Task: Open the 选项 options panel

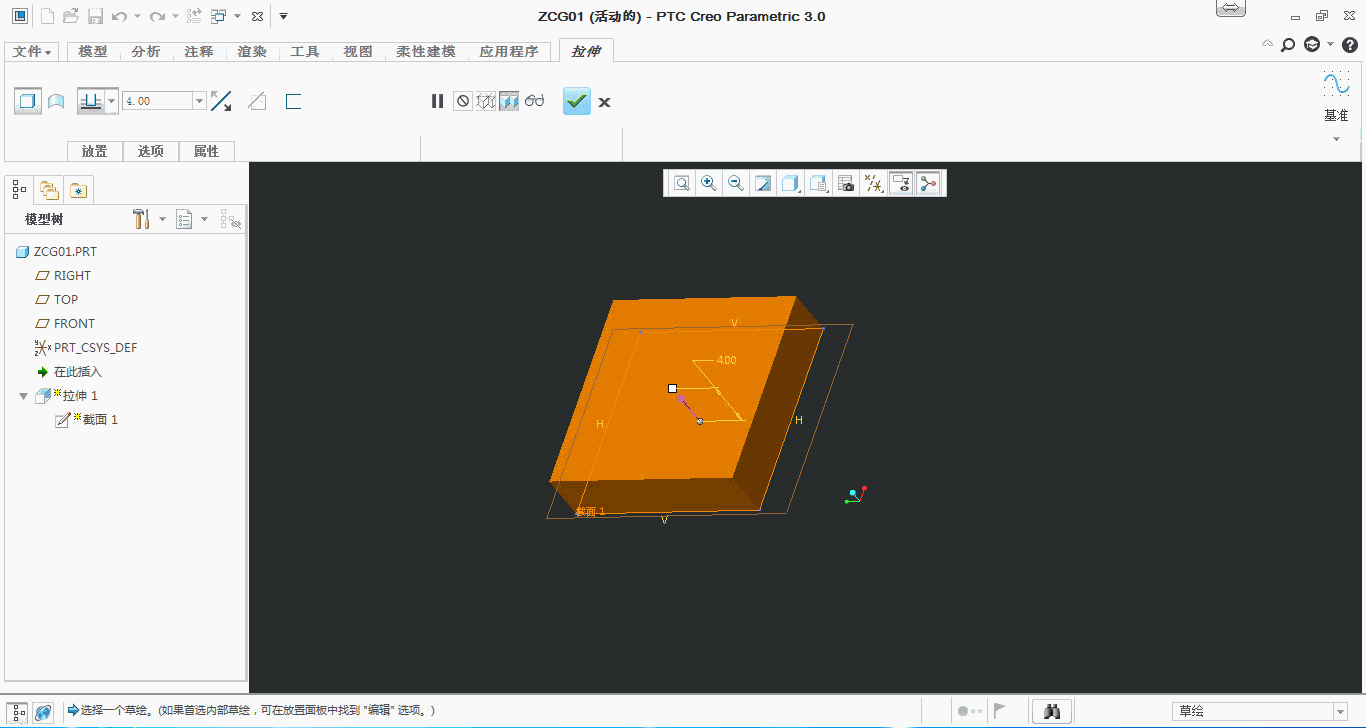Action: coord(151,151)
